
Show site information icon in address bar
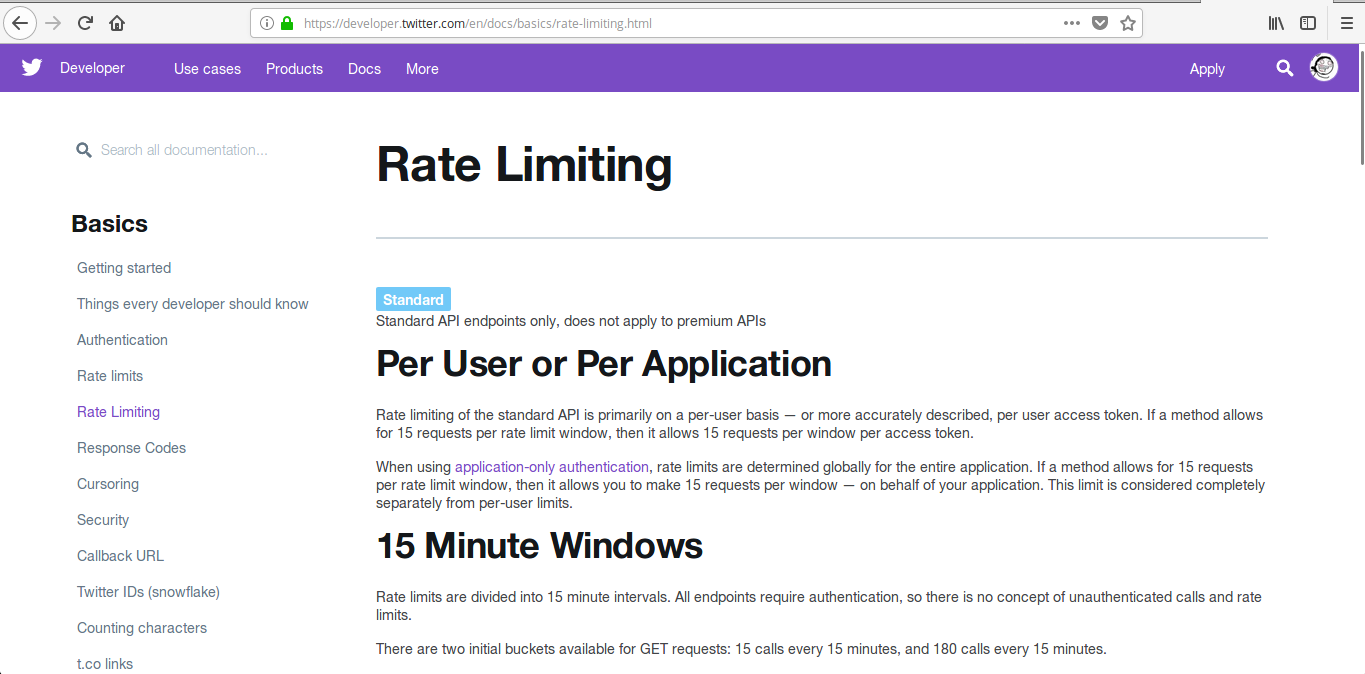[267, 23]
